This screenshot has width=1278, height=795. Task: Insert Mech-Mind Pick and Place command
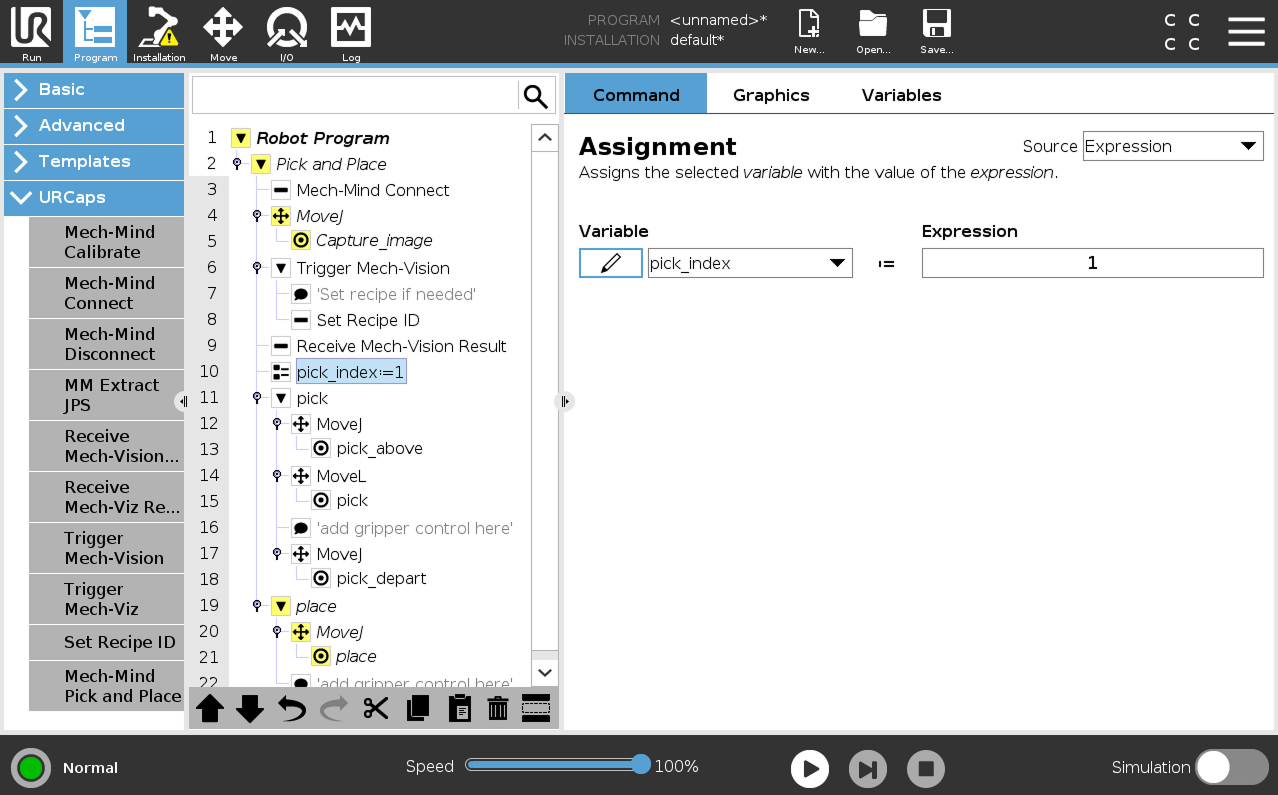[107, 686]
